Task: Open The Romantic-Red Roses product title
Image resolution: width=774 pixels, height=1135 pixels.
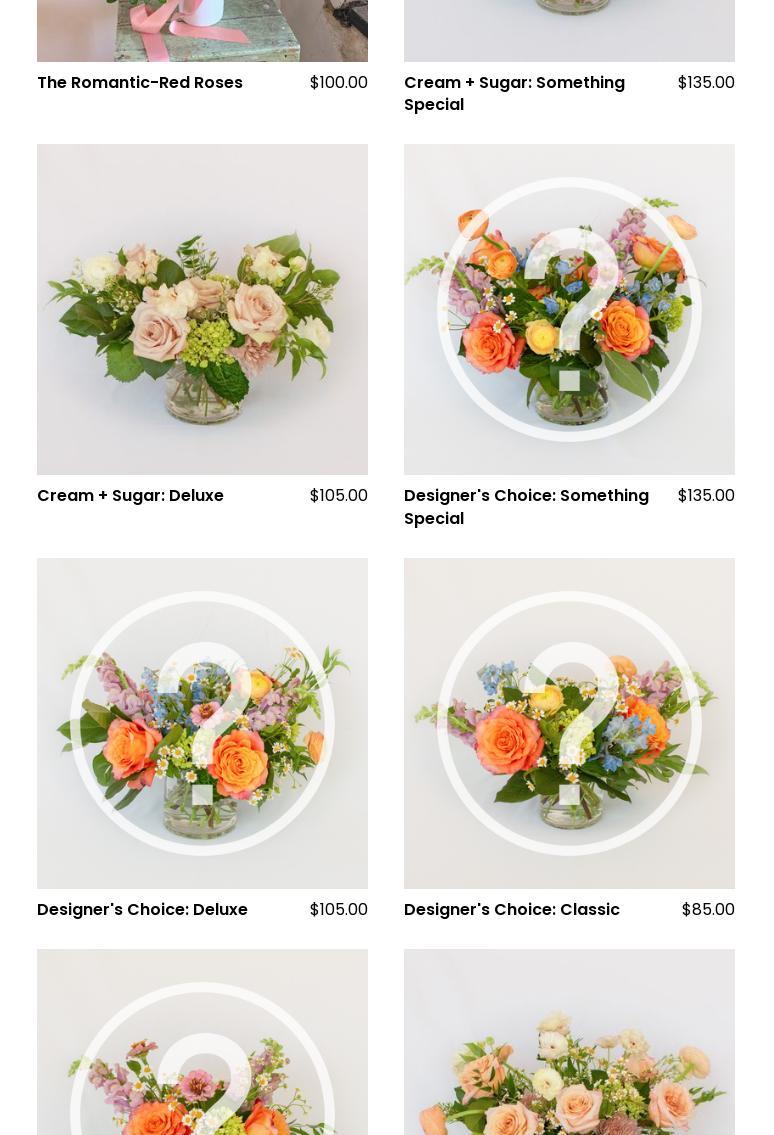Action: [x=140, y=83]
